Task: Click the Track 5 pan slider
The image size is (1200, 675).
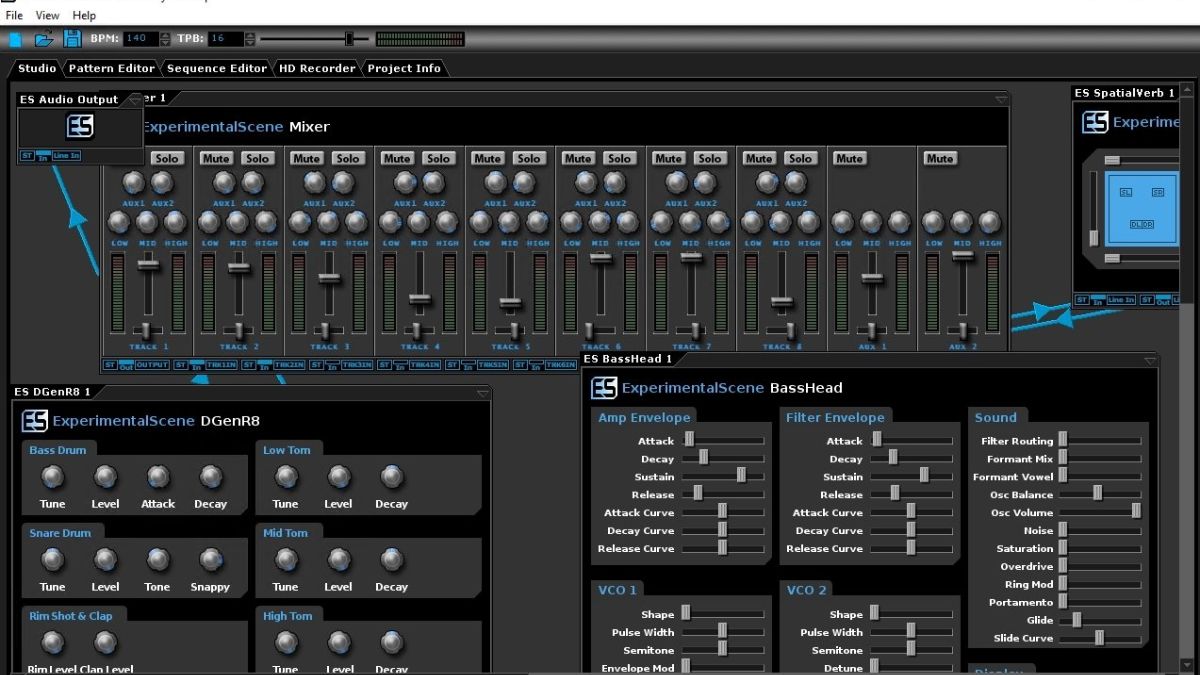Action: [510, 330]
